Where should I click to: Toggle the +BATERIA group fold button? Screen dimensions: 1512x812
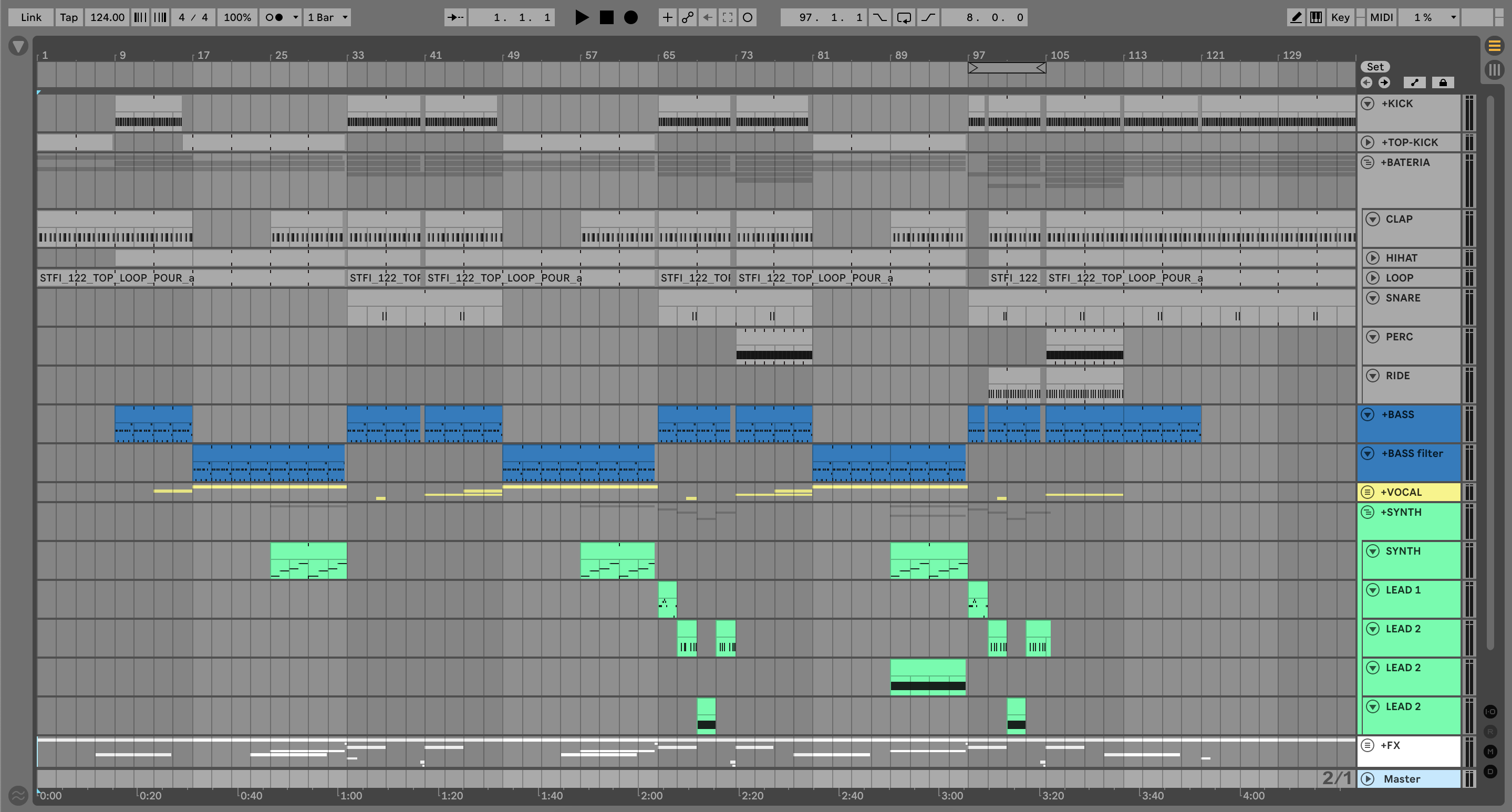coord(1368,162)
